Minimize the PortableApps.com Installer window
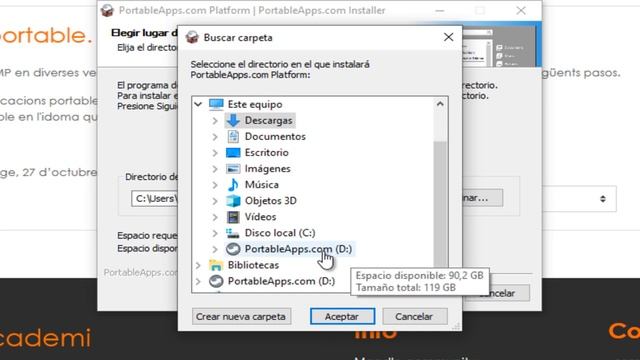Screen dimensions: 640x360 point(440,11)
